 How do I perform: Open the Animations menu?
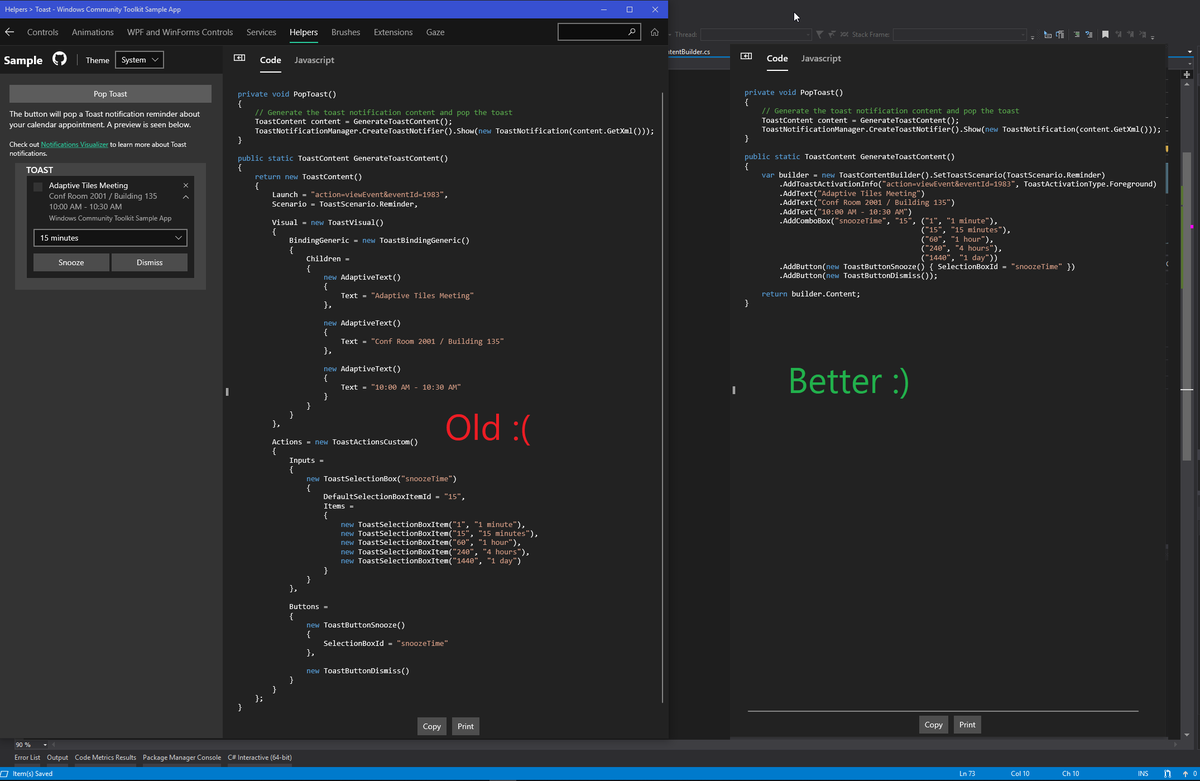93,32
